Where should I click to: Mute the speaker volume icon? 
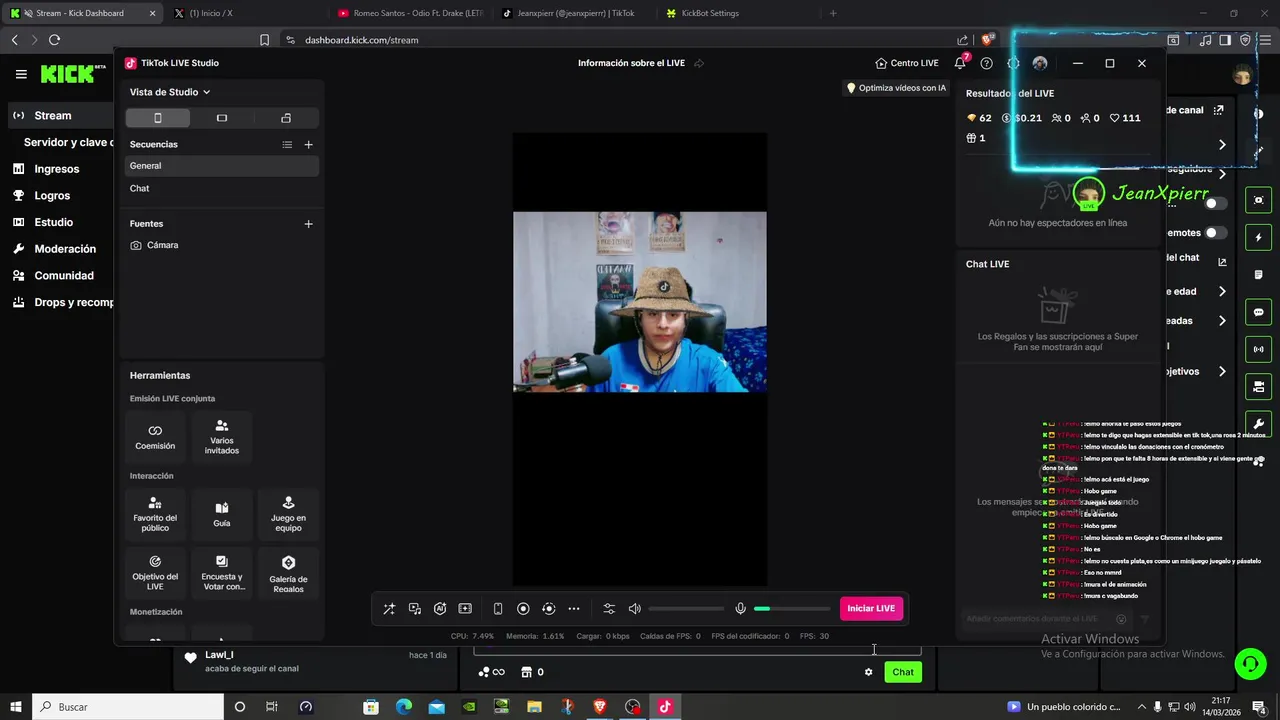tap(634, 609)
